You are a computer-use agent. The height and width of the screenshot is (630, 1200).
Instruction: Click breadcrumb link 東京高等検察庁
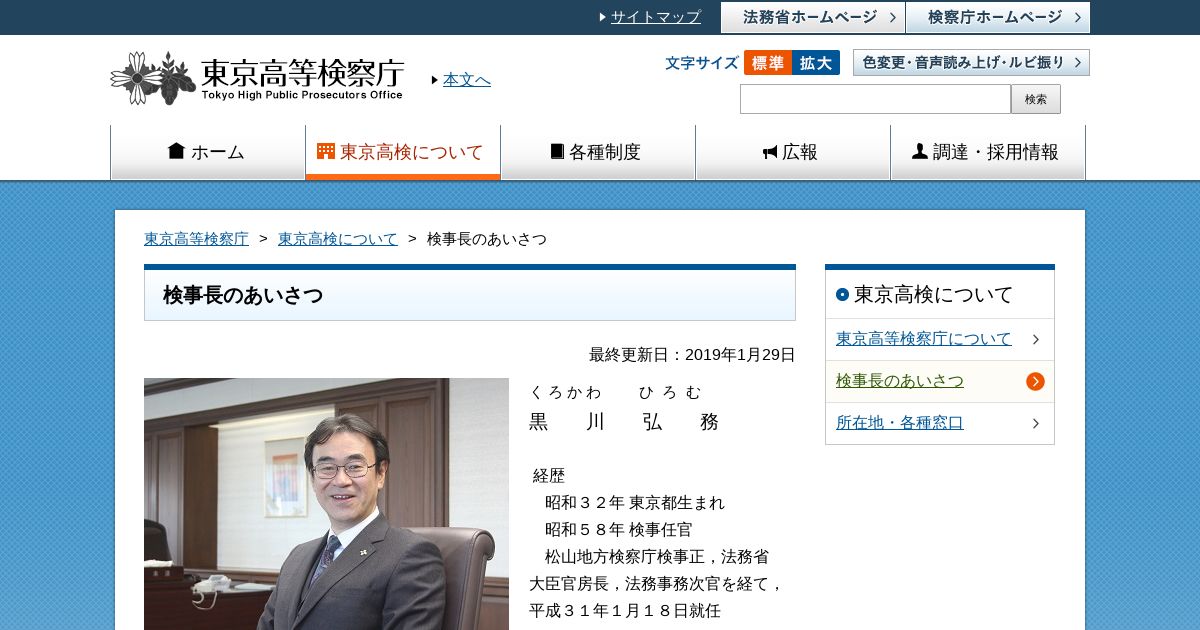tap(196, 239)
